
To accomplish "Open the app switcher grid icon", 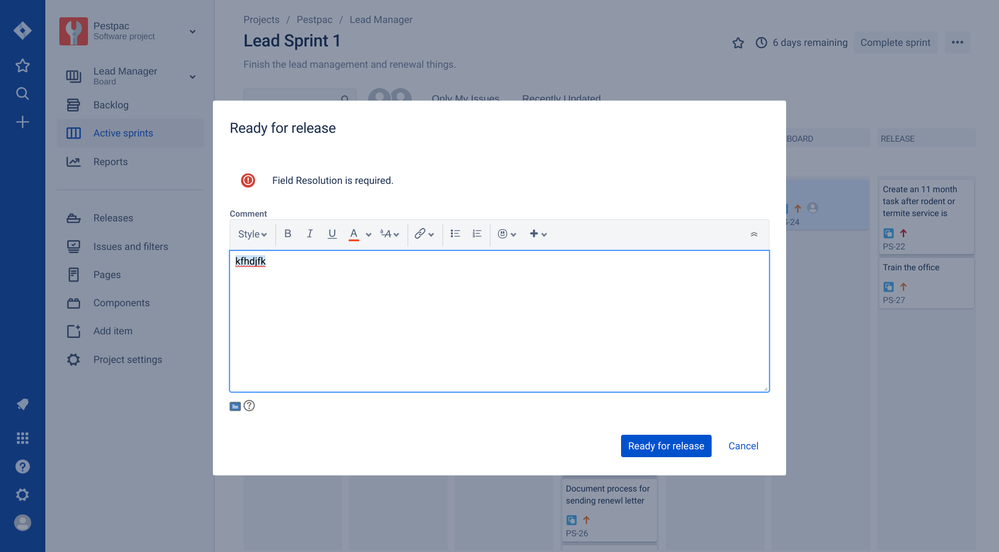I will (22, 438).
